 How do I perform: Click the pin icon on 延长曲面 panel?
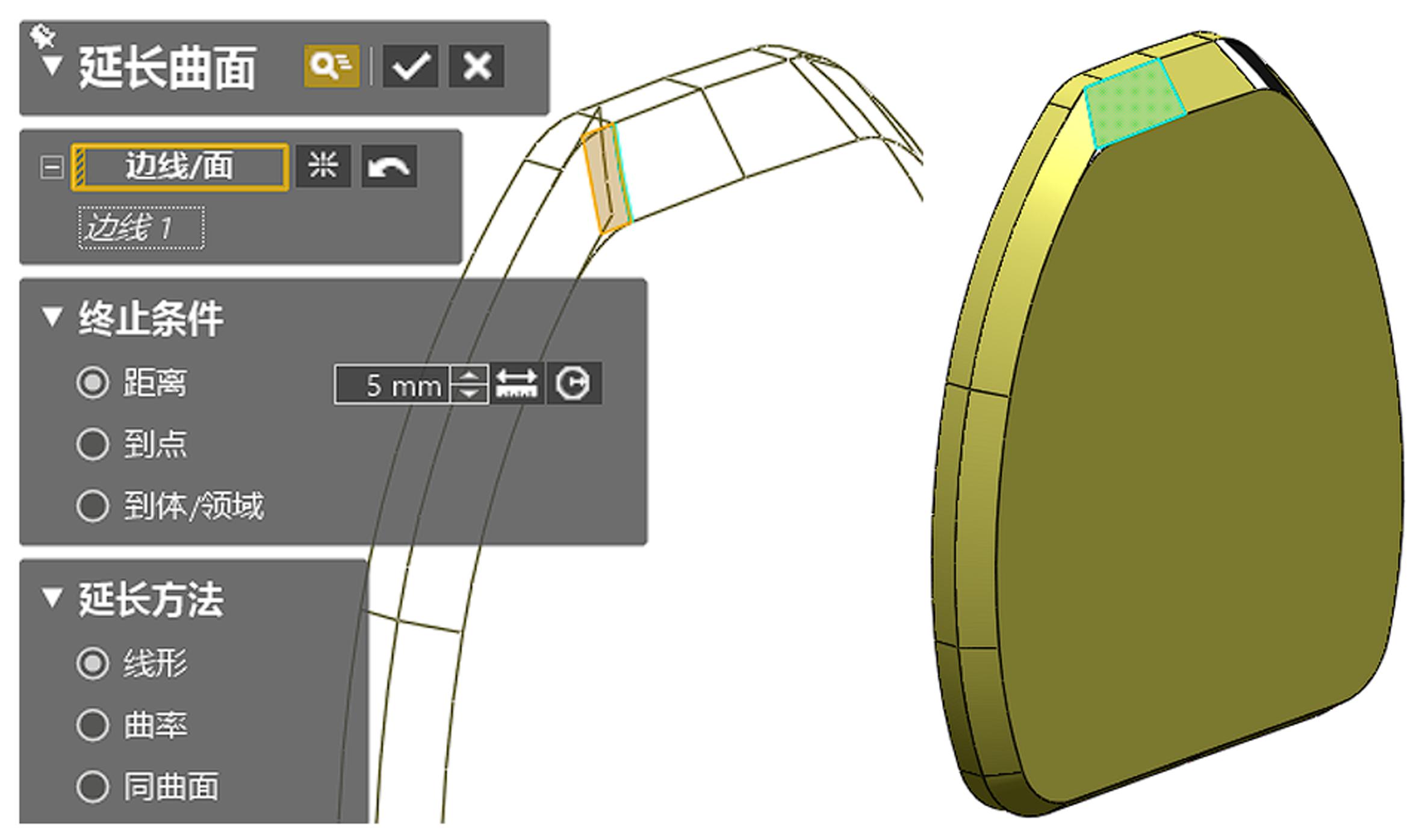coord(44,36)
